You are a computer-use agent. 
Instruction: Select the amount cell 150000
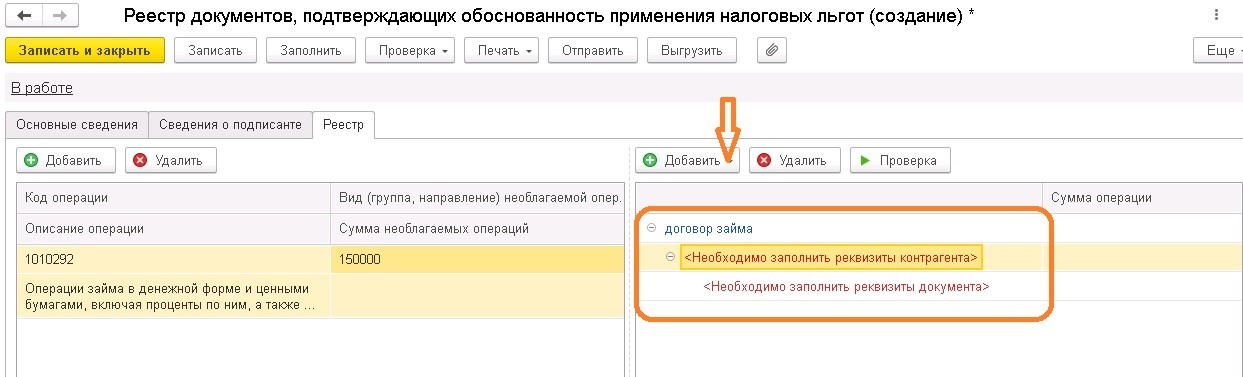477,259
